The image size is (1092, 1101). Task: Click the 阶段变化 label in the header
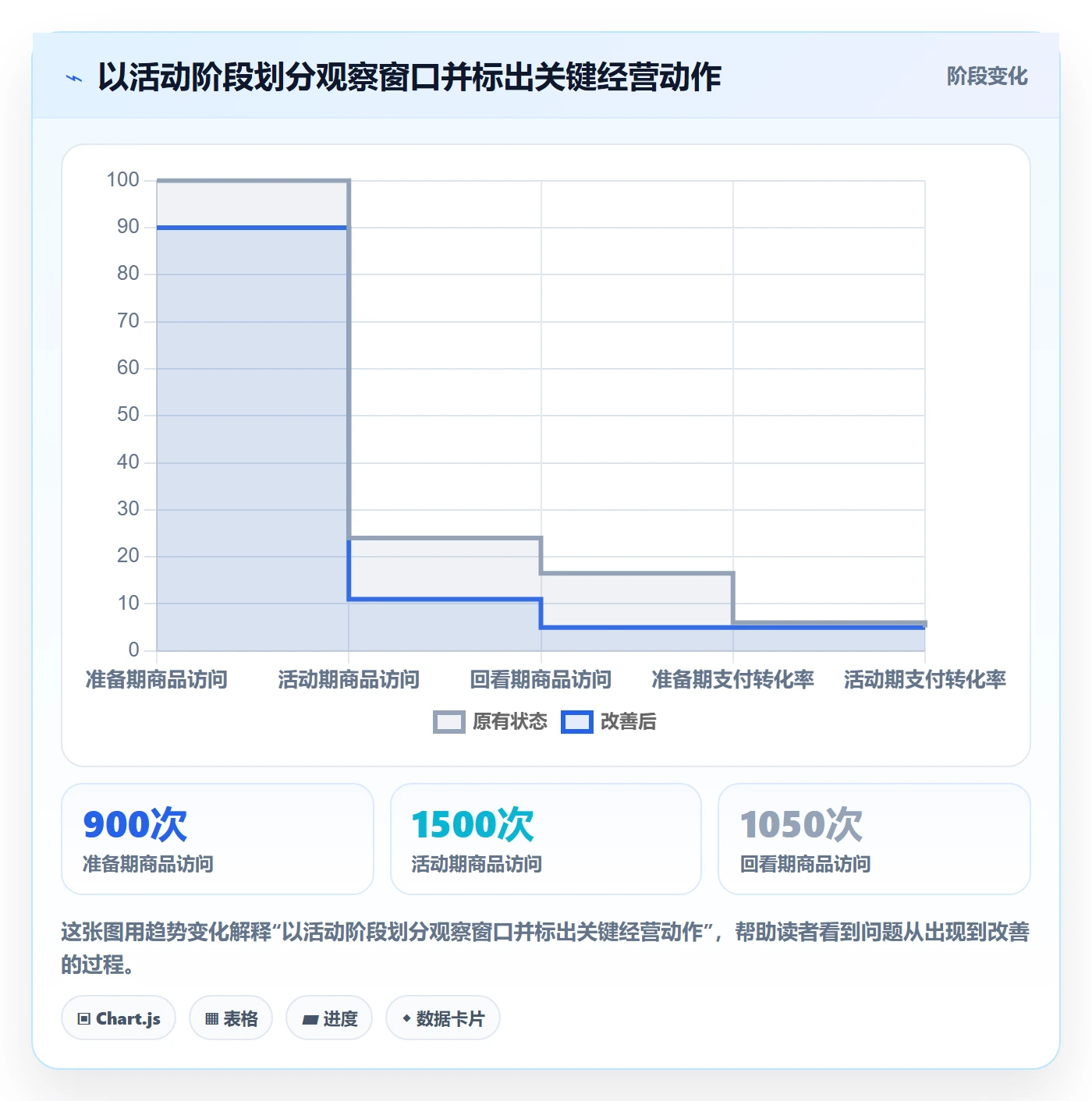coord(987,76)
